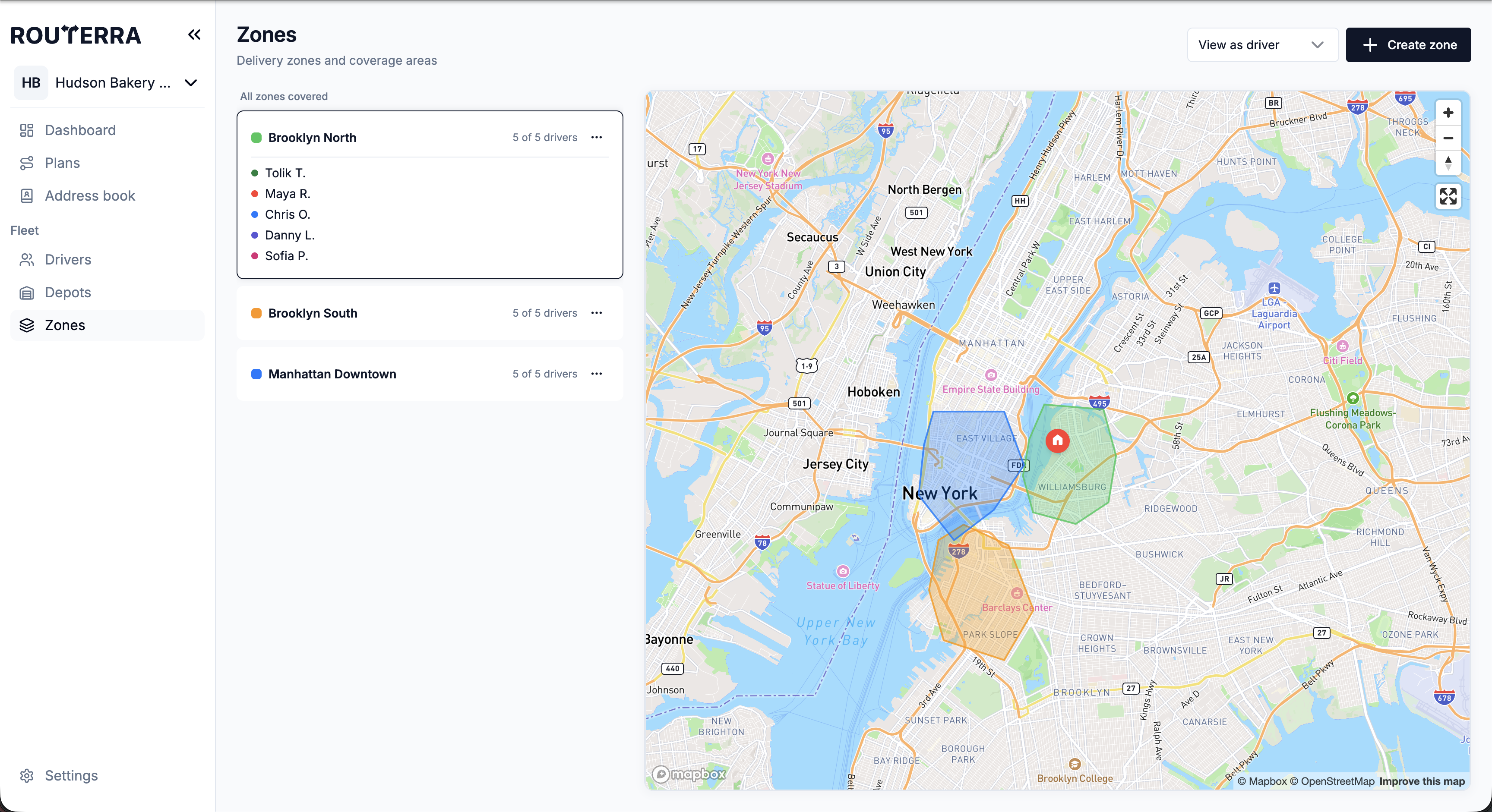Select driver Chris O.
Viewport: 1492px width, 812px height.
coord(281,215)
